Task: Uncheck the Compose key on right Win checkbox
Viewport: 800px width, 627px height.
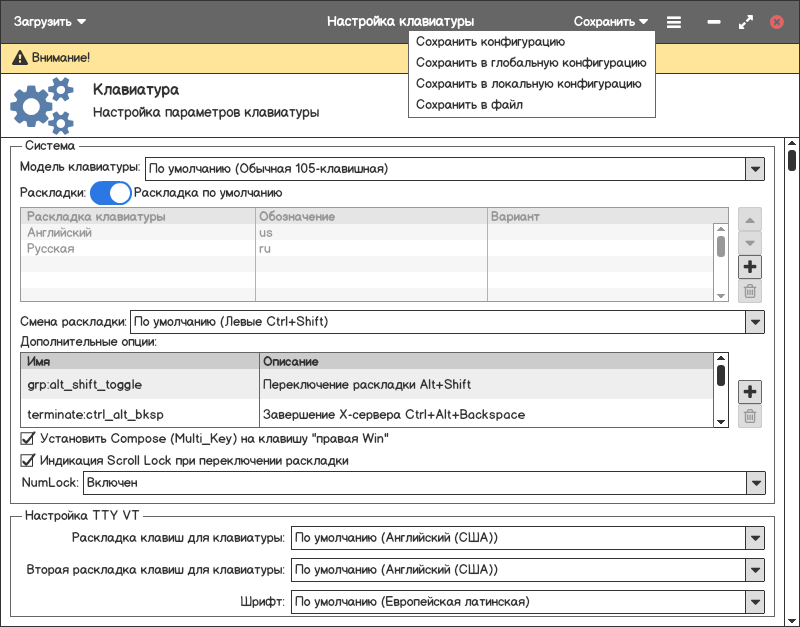Action: click(x=28, y=438)
